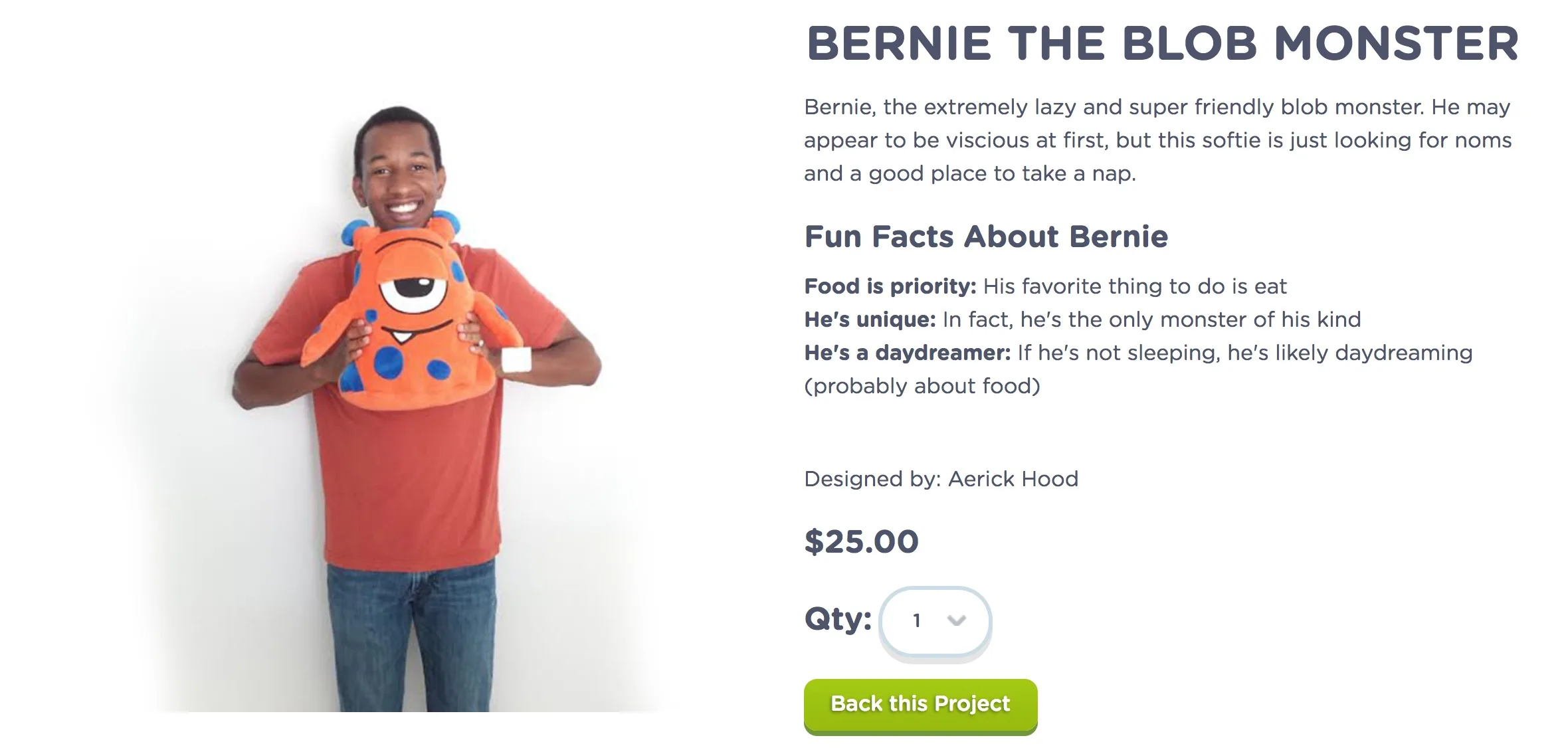The image size is (1568, 748).
Task: Open the Qty quantity dropdown
Action: (935, 621)
